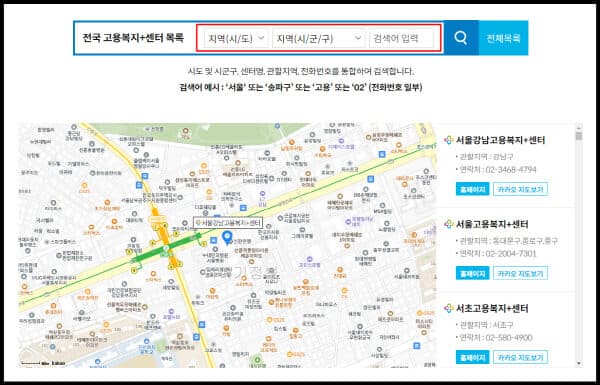Screen dimensions: 600x385
Task: Click the center list scrollbar down arrow
Action: 579,363
